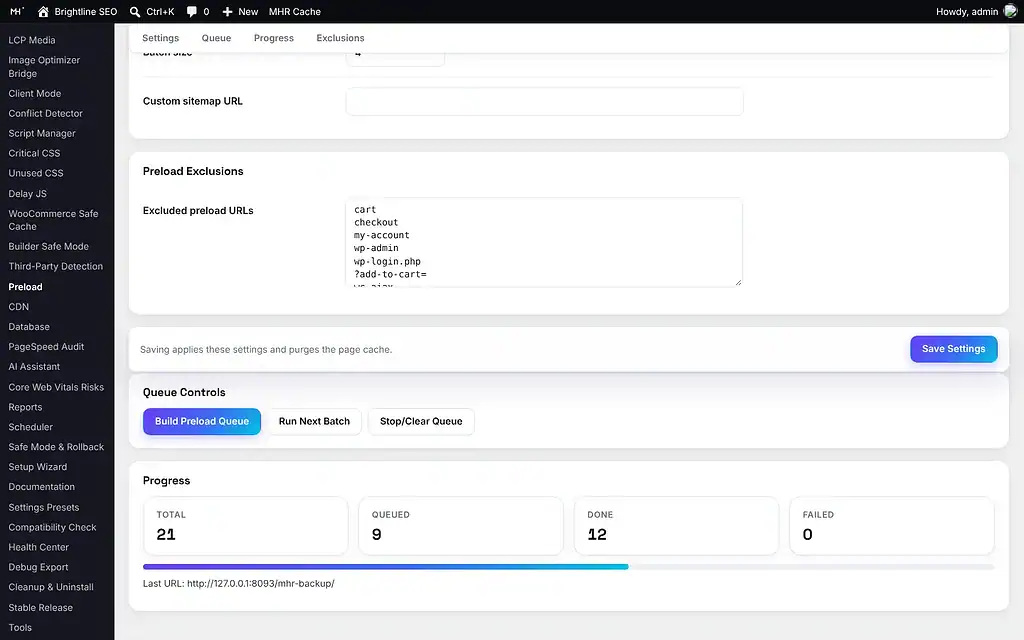Image resolution: width=1024 pixels, height=640 pixels.
Task: Open LCP Media sidebar item
Action: coord(32,40)
